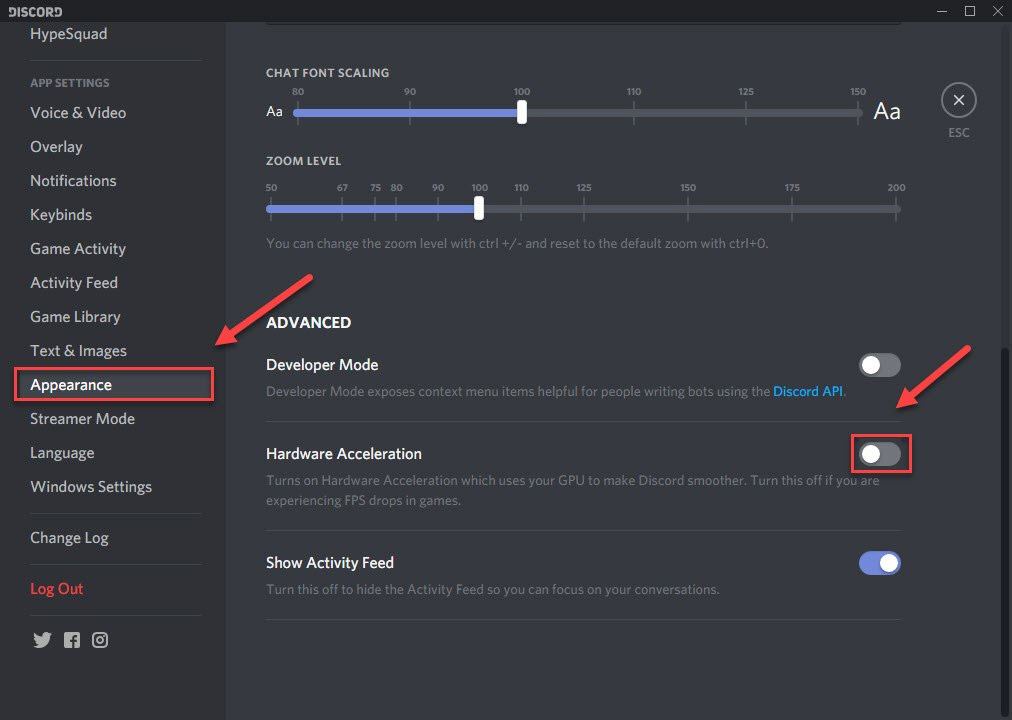Turn on Hardware Acceleration switch
This screenshot has width=1012, height=720.
pos(879,454)
